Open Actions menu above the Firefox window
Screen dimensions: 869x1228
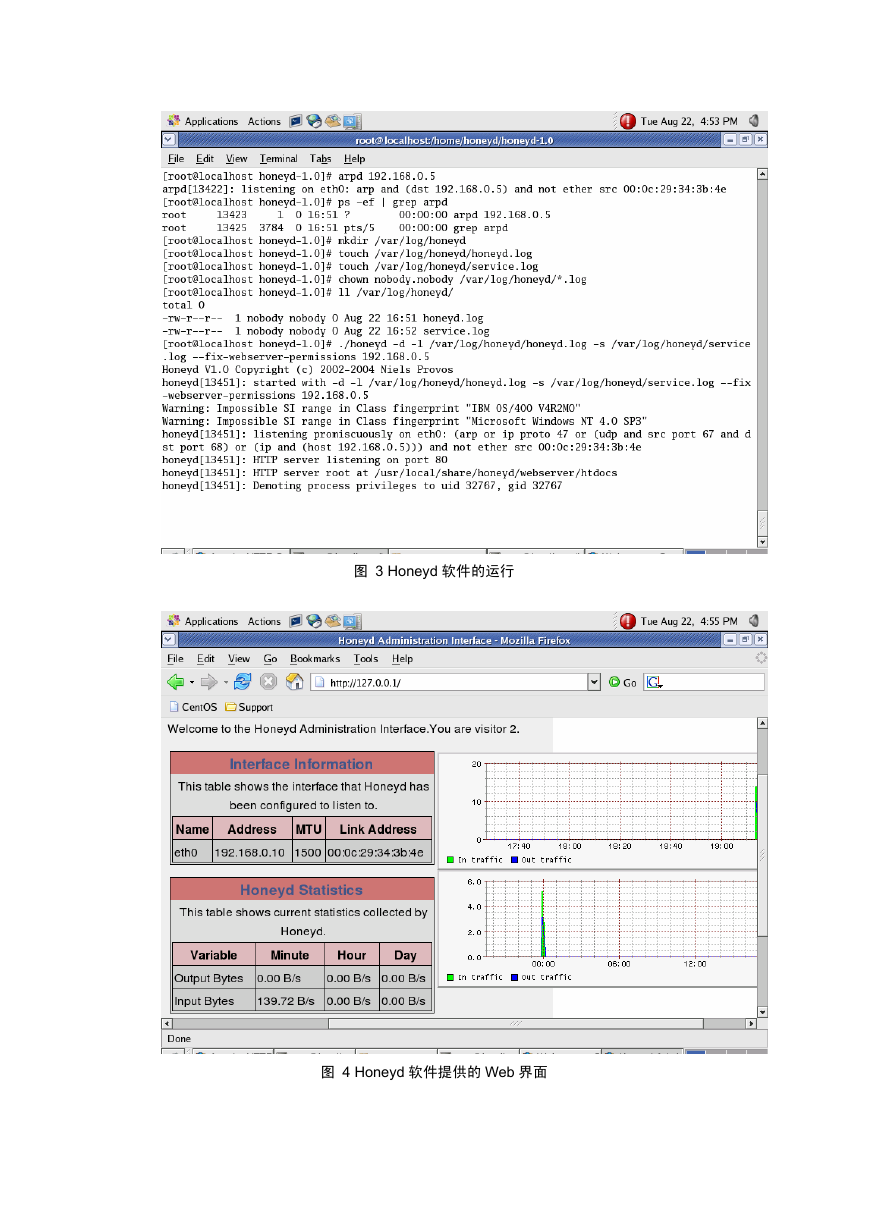pyautogui.click(x=264, y=621)
